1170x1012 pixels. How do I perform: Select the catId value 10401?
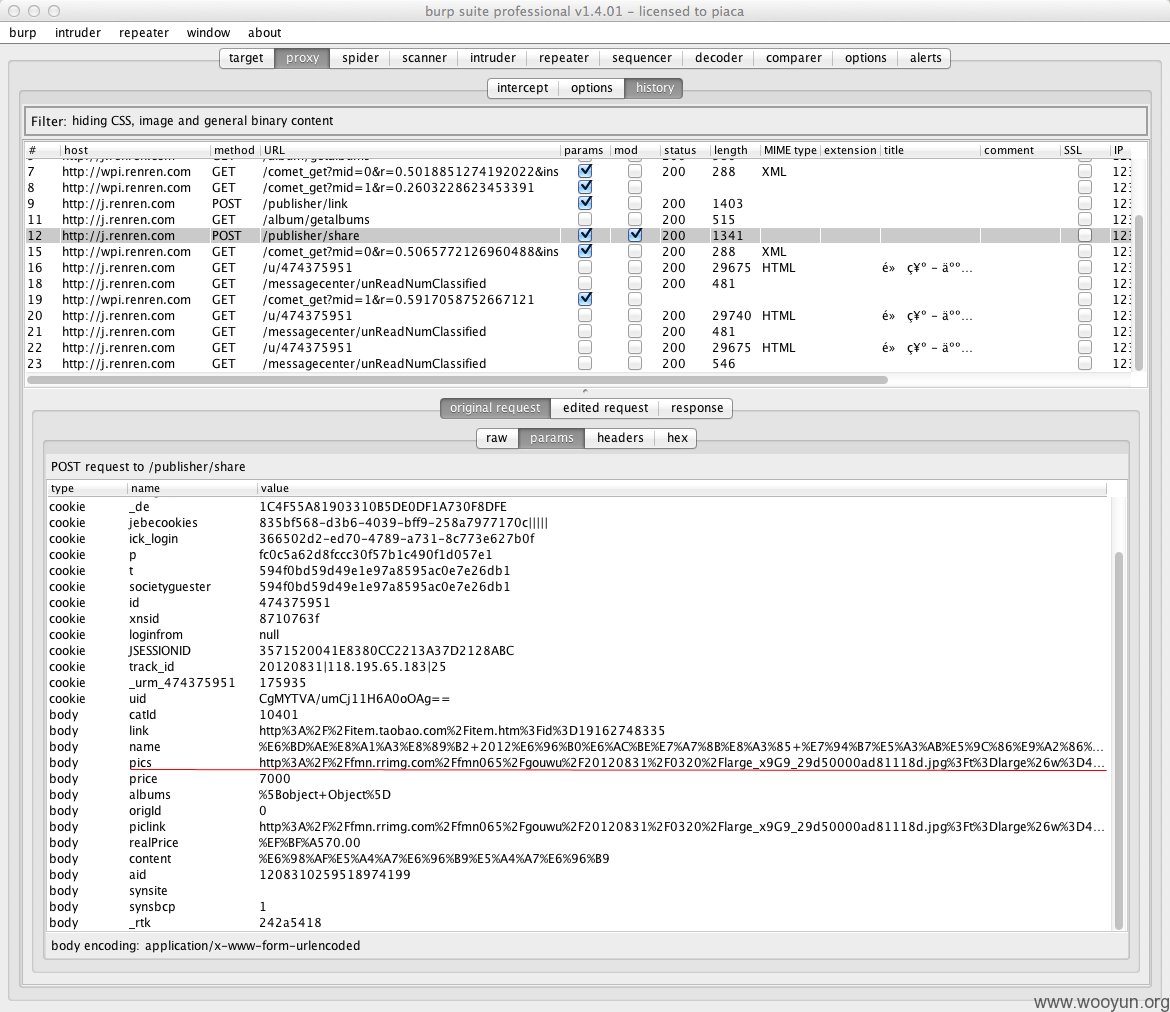278,714
